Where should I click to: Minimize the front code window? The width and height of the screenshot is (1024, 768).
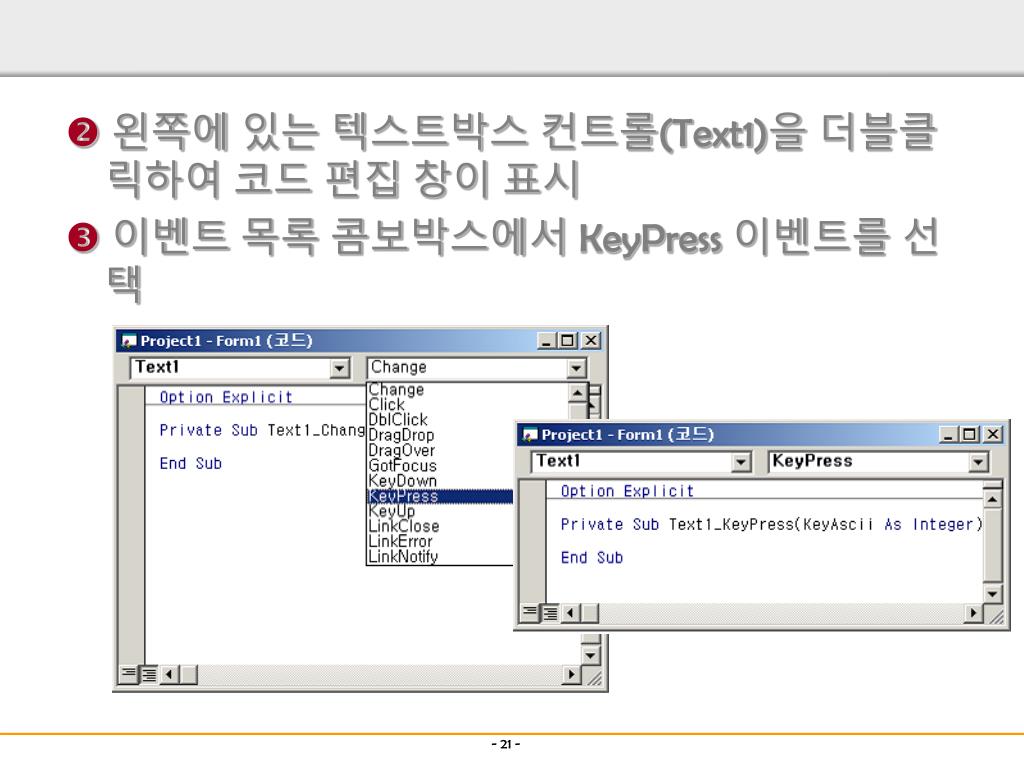point(948,434)
